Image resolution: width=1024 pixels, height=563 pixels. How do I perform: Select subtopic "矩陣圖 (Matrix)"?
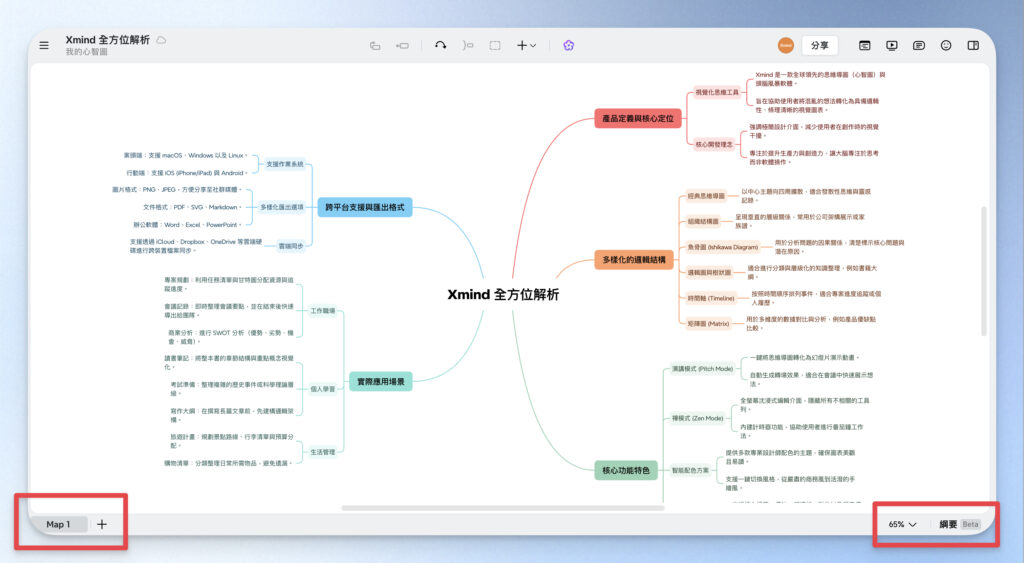click(708, 324)
